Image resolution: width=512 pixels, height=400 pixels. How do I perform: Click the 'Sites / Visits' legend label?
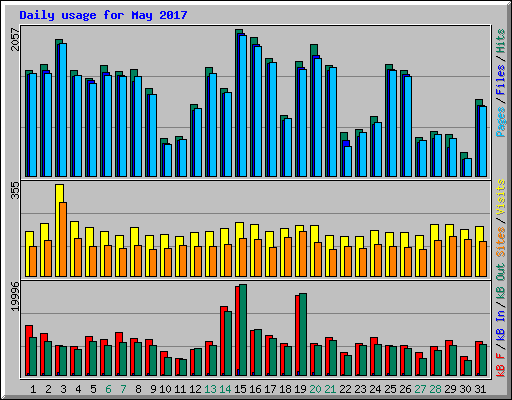[501, 218]
